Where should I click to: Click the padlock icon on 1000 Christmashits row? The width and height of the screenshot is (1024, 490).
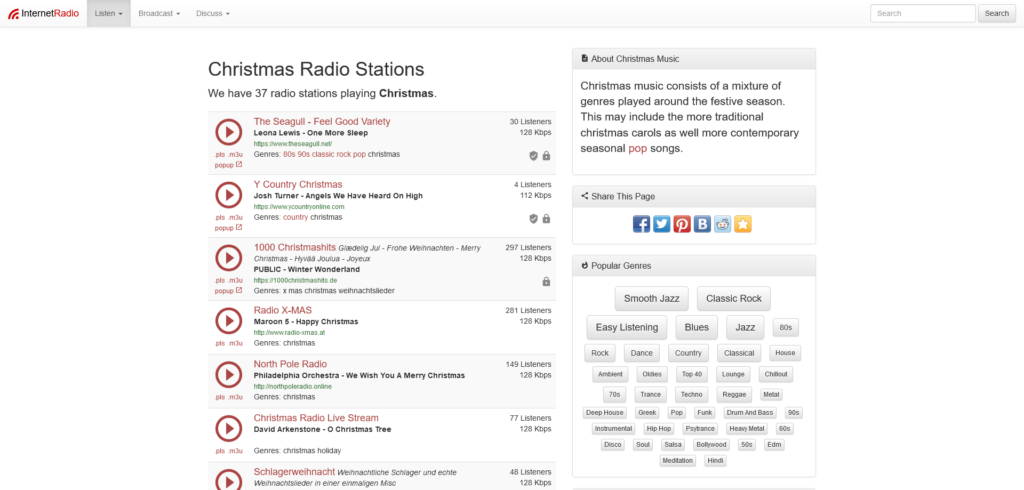[546, 282]
